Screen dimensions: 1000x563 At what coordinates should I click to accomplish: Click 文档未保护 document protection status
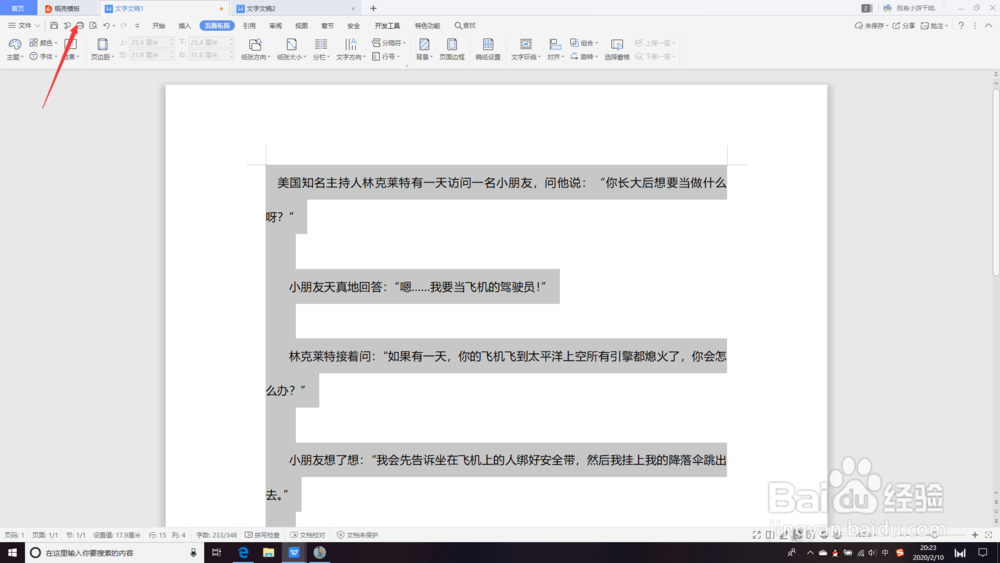[357, 535]
